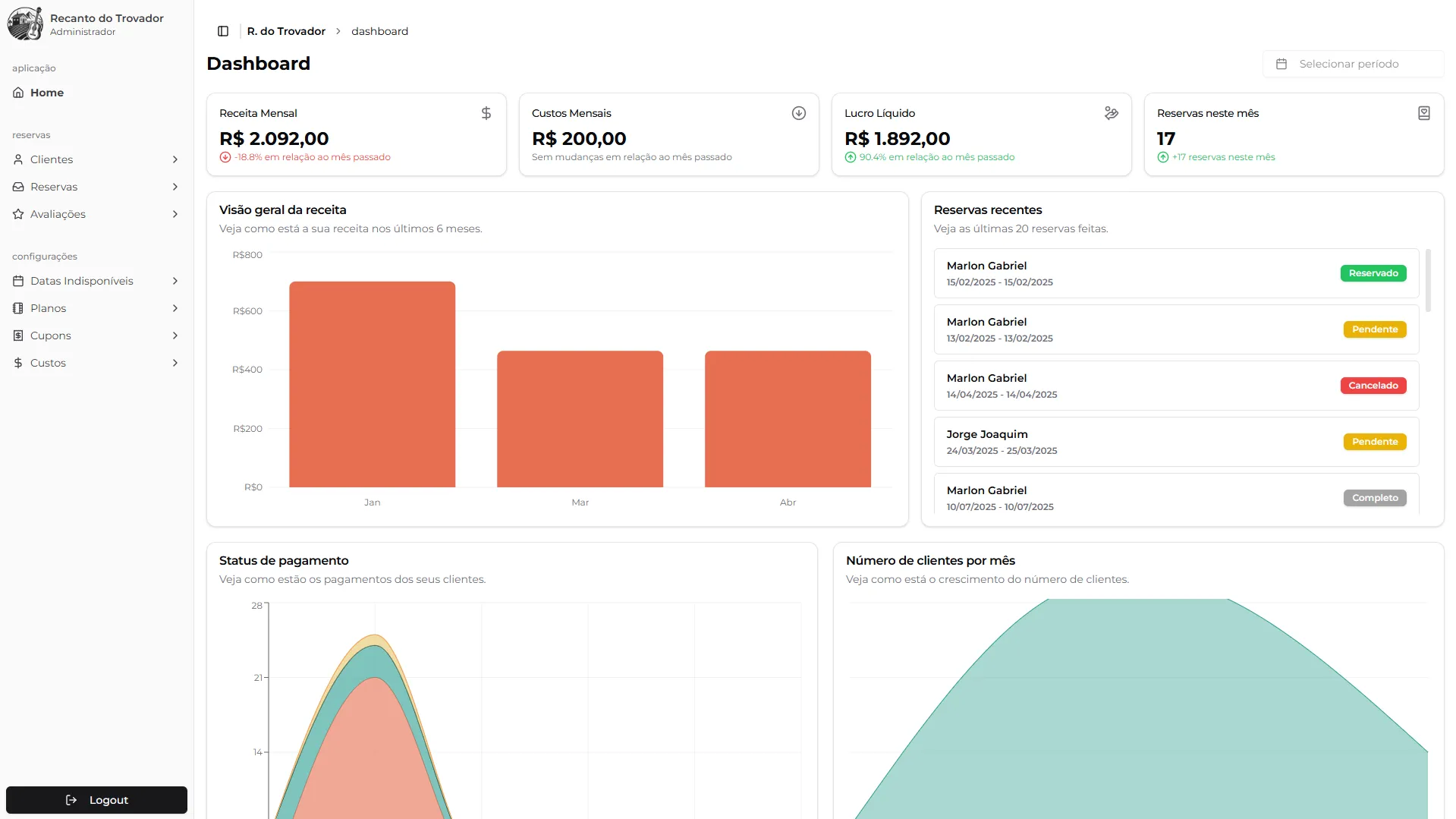
Task: Expand the Datas Indisponíveis chevron
Action: point(175,281)
